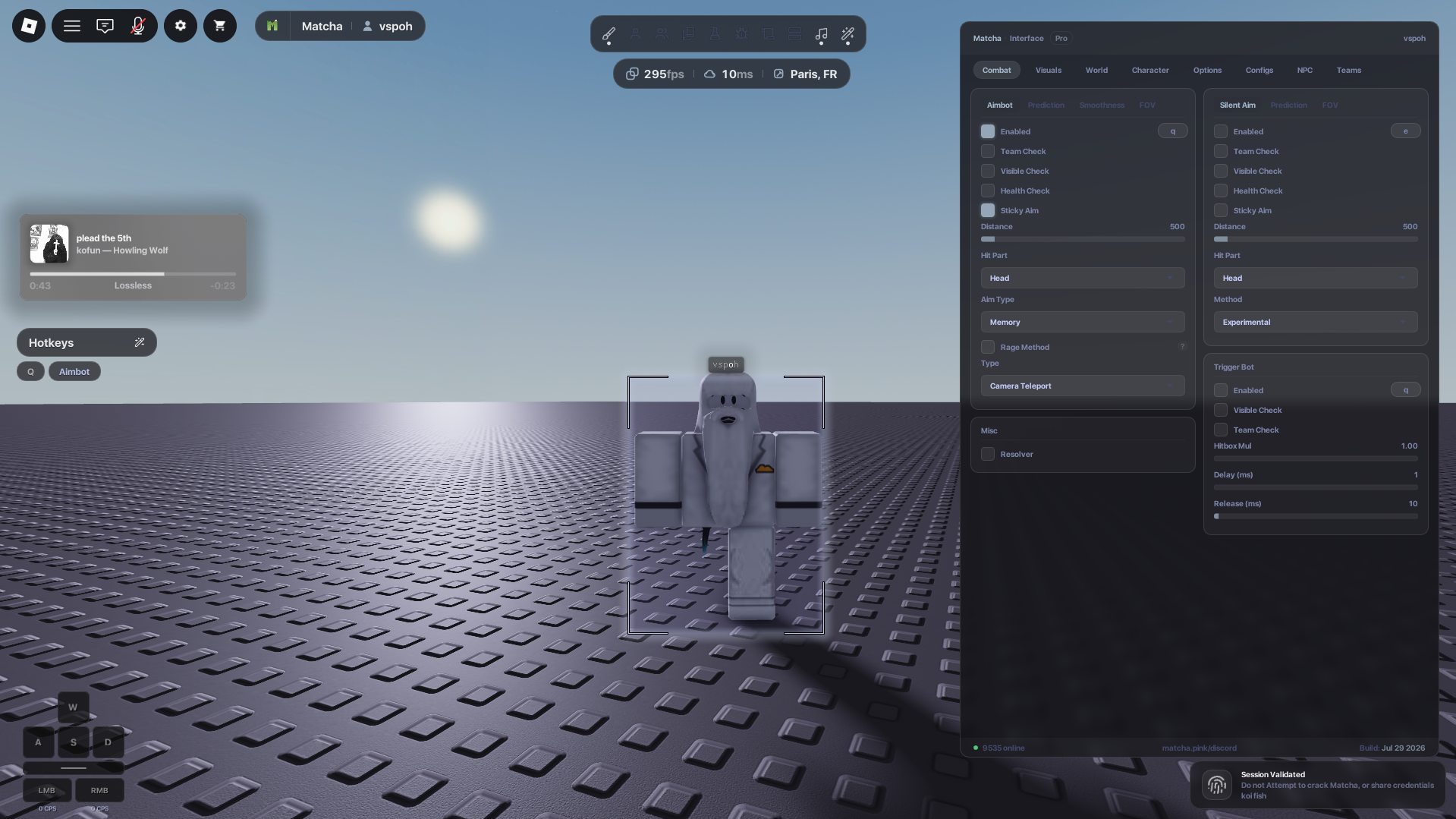1456x819 pixels.
Task: Select the bug icon in the toolbar
Action: 741,33
